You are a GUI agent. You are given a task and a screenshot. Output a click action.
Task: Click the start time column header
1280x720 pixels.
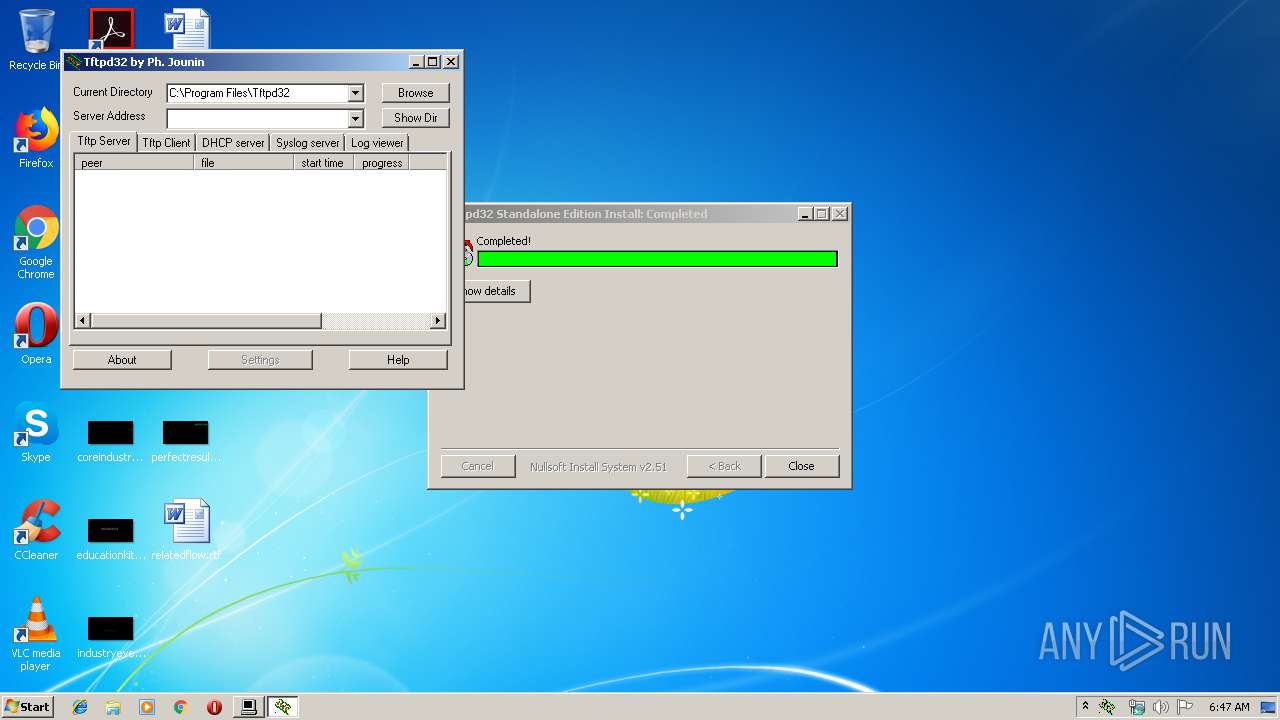coord(324,163)
